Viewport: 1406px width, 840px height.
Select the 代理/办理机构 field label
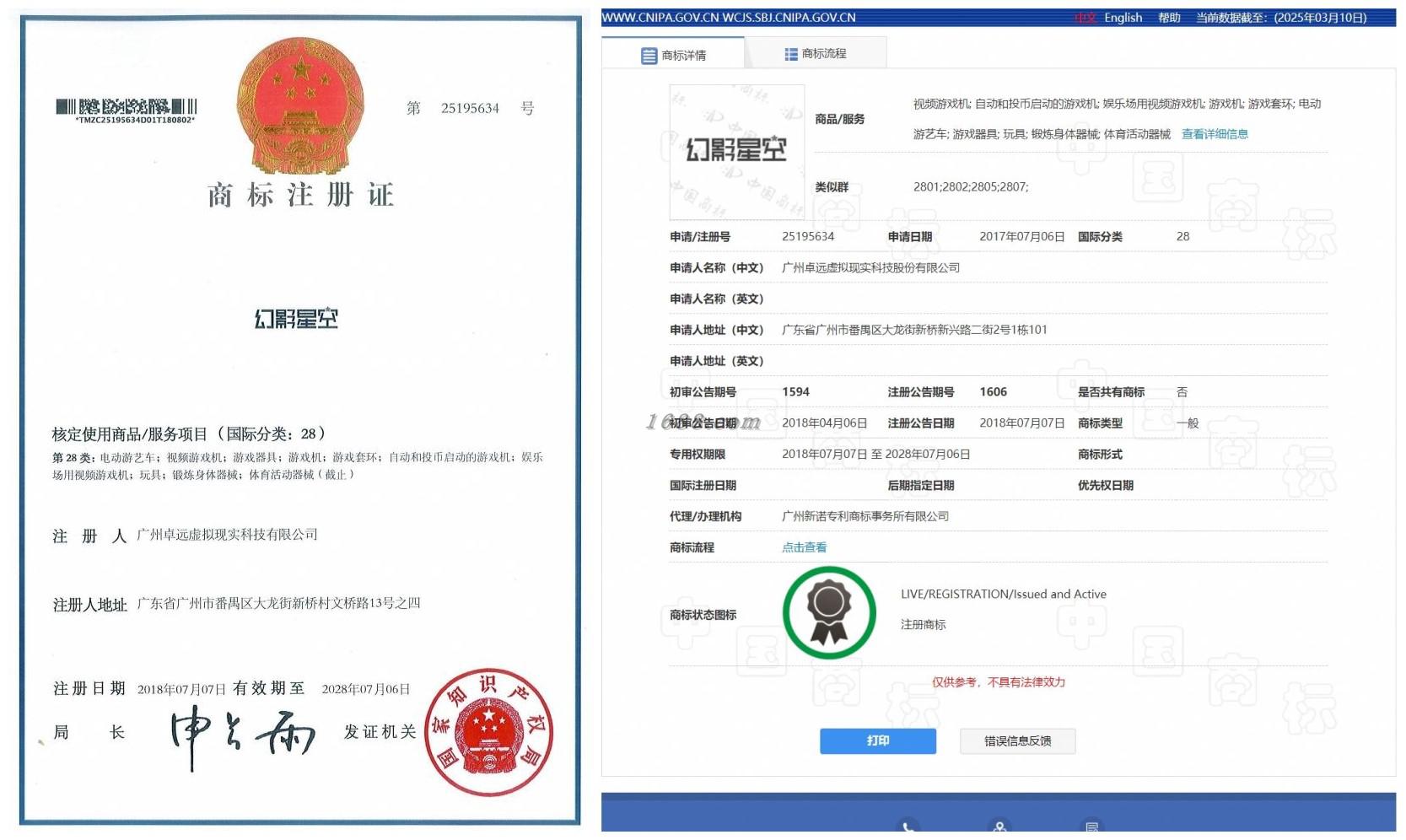tap(706, 516)
